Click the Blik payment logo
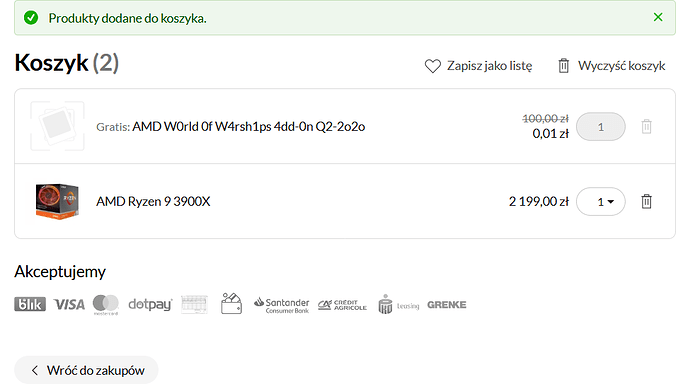The width and height of the screenshot is (690, 384). pos(30,304)
